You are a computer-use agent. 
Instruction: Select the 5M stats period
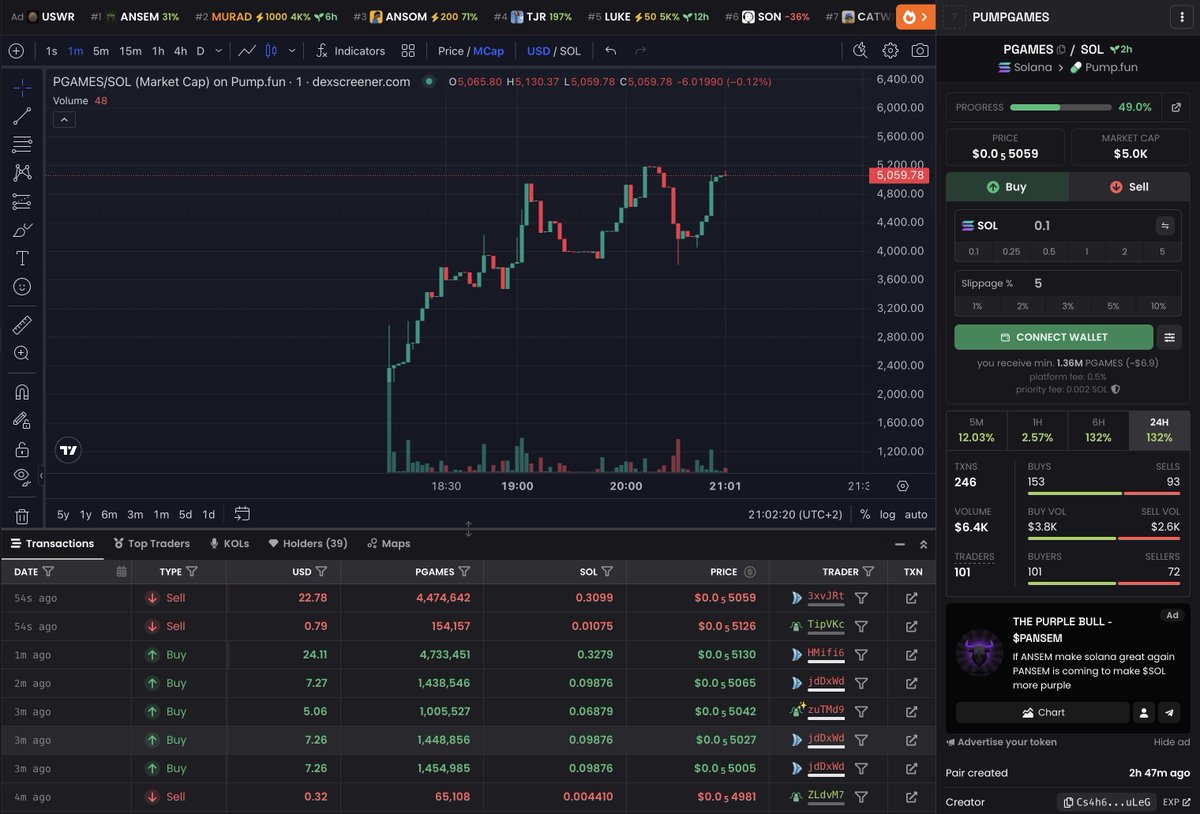tap(976, 430)
